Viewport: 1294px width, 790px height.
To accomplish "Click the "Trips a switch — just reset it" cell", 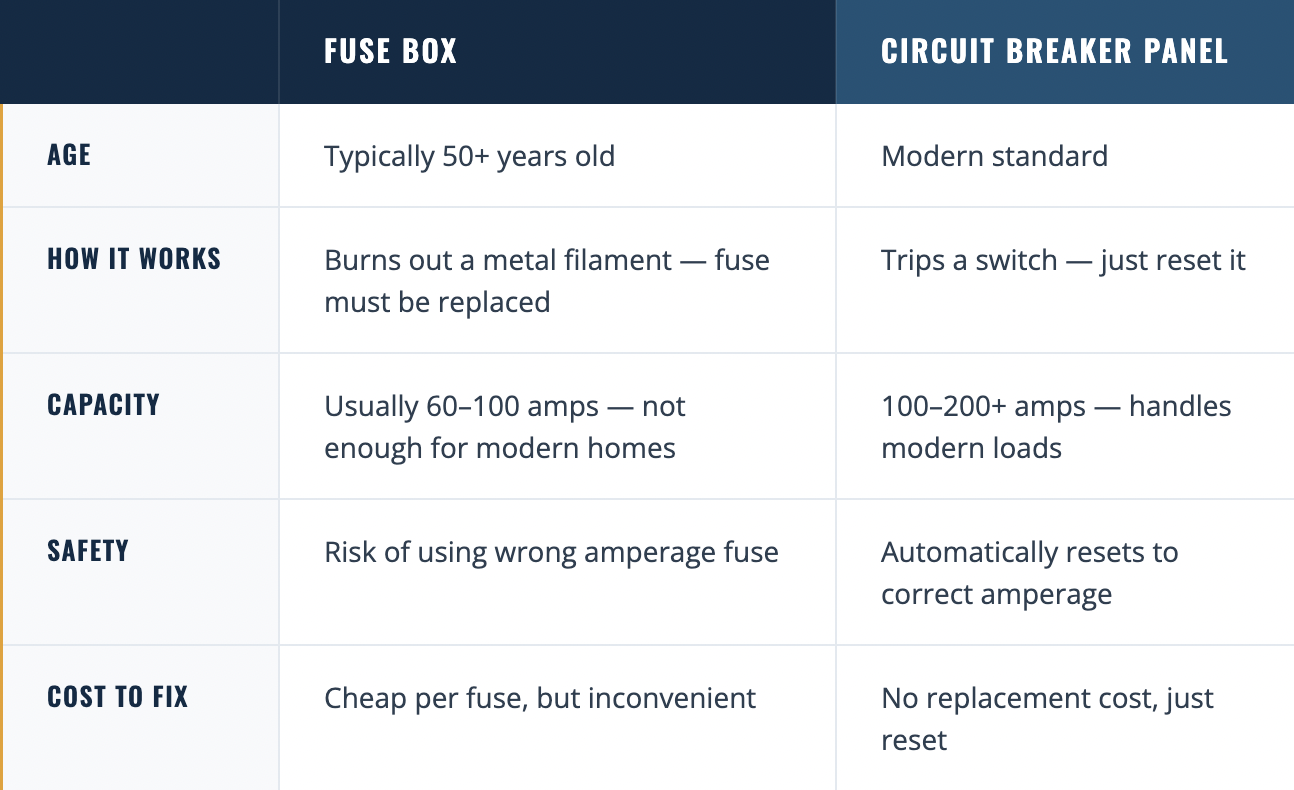I will [x=1063, y=261].
